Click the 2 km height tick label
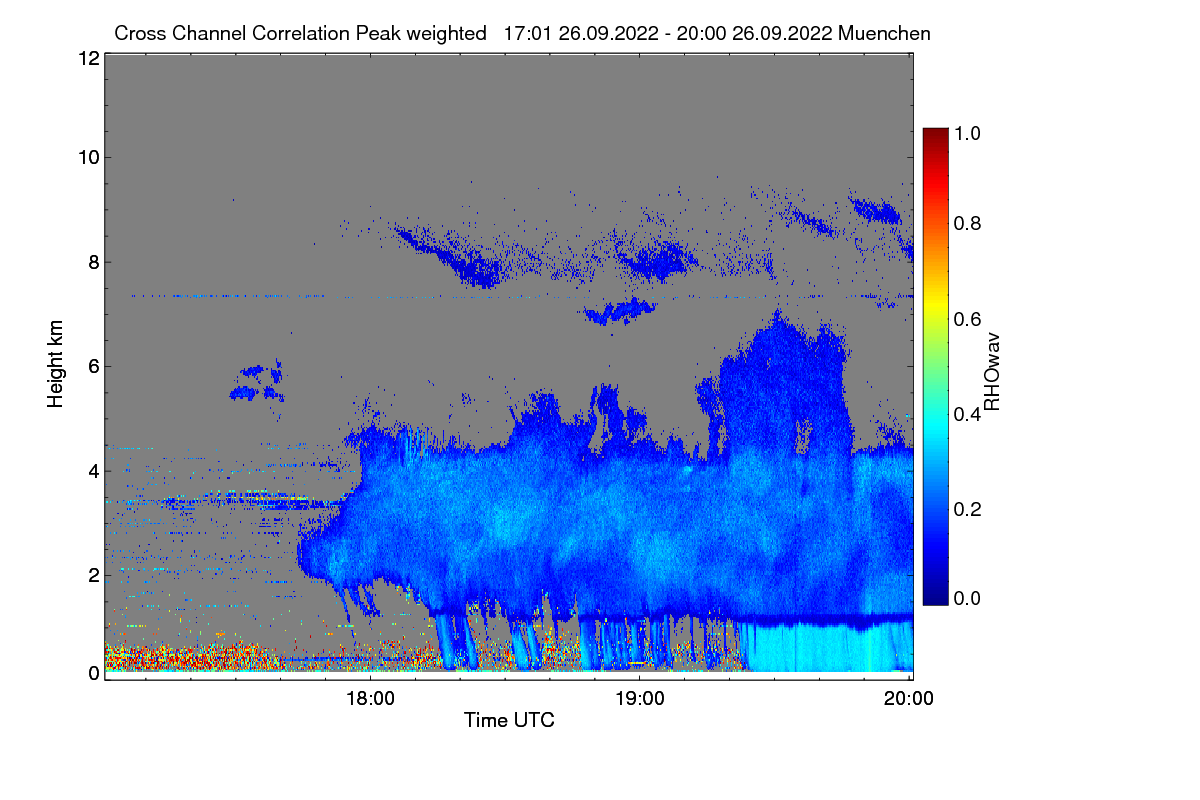 pyautogui.click(x=92, y=575)
